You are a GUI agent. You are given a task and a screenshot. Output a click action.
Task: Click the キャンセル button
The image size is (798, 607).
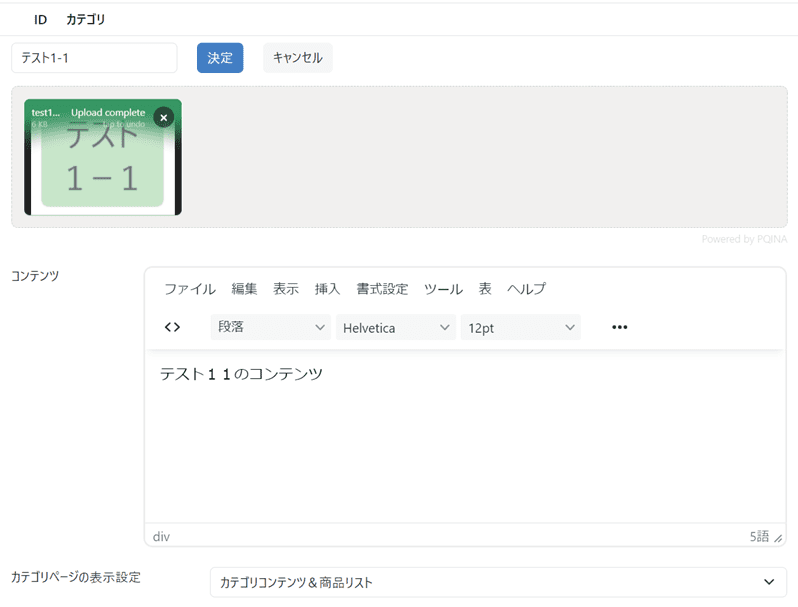tap(298, 57)
